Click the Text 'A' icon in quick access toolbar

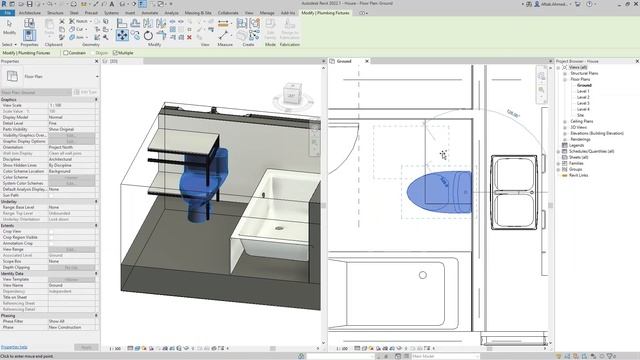coord(112,4)
